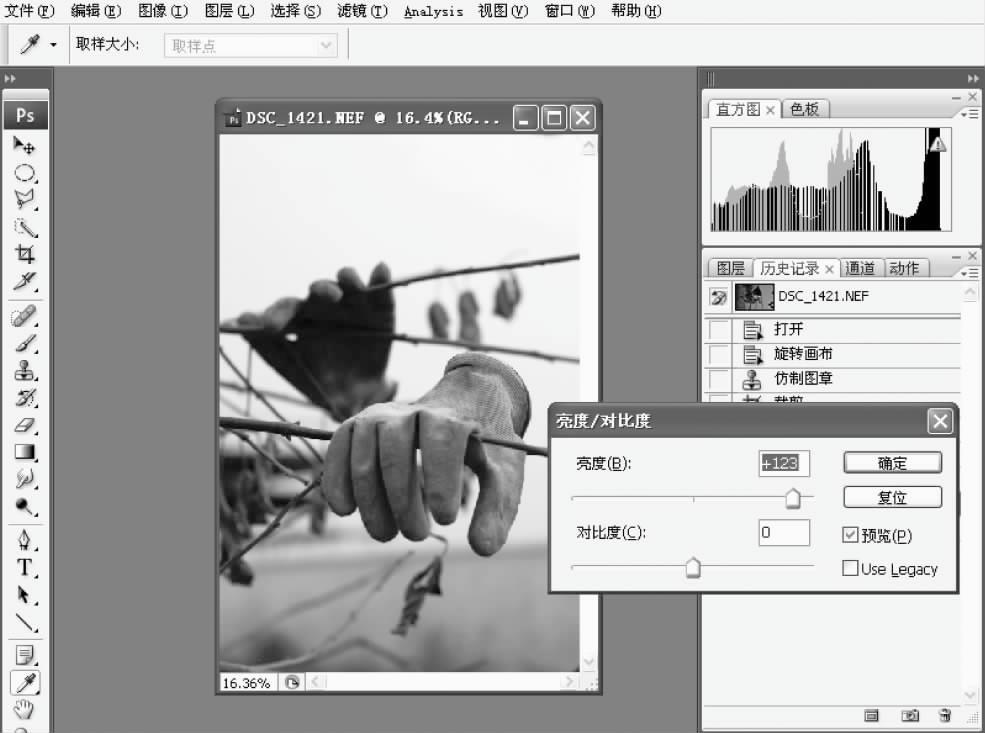Switch to the 色板 tab
This screenshot has width=985, height=733.
click(x=805, y=109)
